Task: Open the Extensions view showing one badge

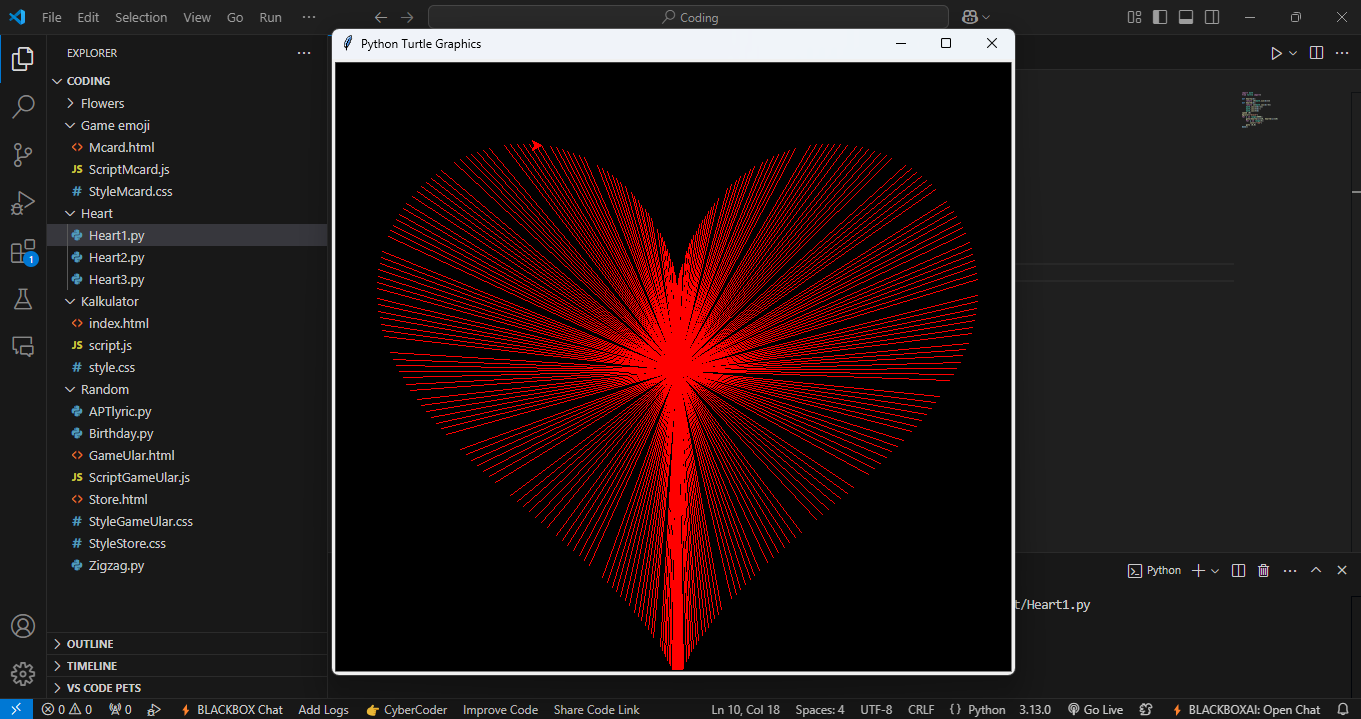Action: pyautogui.click(x=23, y=251)
